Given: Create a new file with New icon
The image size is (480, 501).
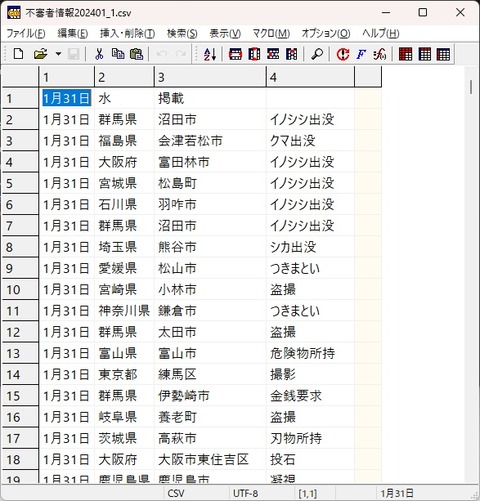Looking at the screenshot, I should click(18, 54).
